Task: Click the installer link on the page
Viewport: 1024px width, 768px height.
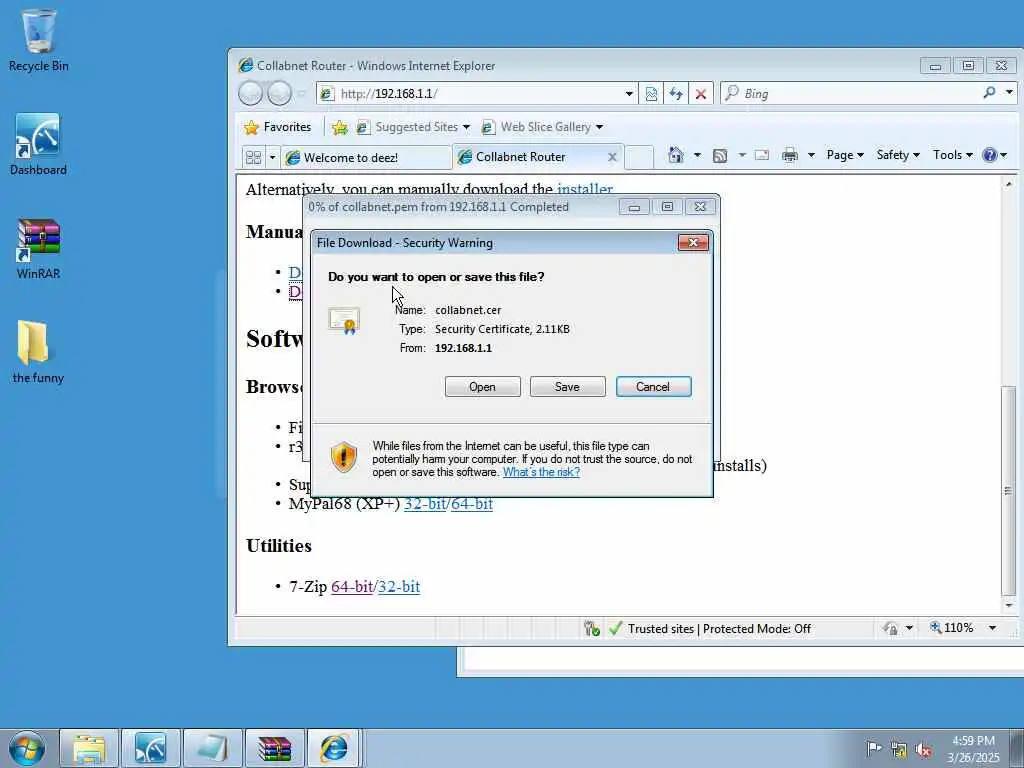Action: click(x=585, y=189)
